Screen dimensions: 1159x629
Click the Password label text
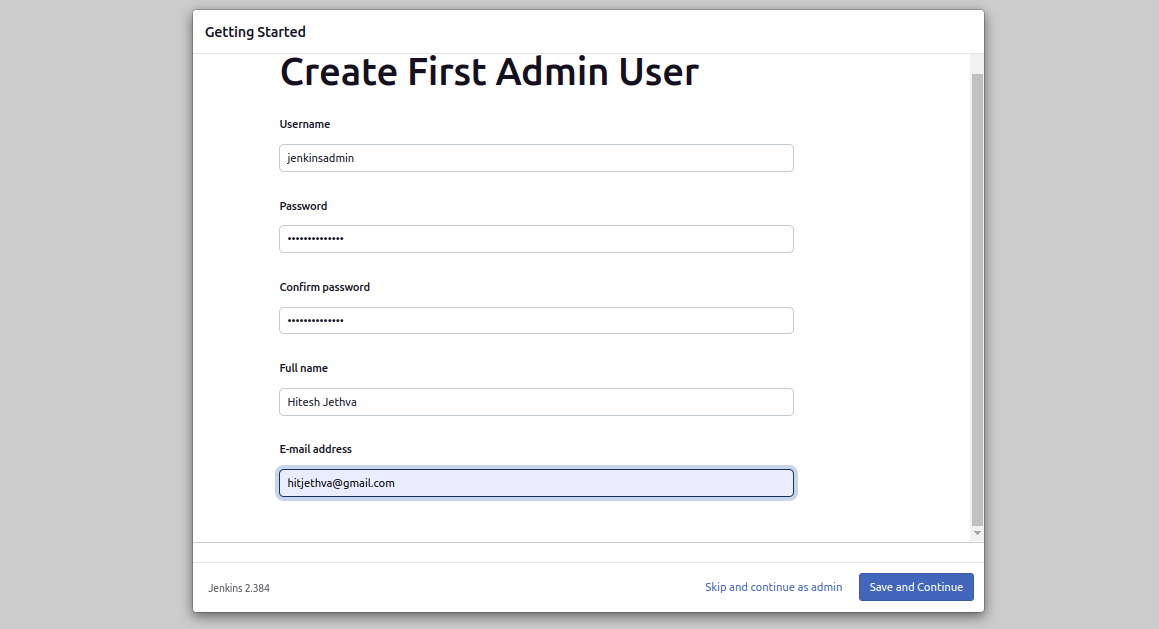click(x=303, y=206)
